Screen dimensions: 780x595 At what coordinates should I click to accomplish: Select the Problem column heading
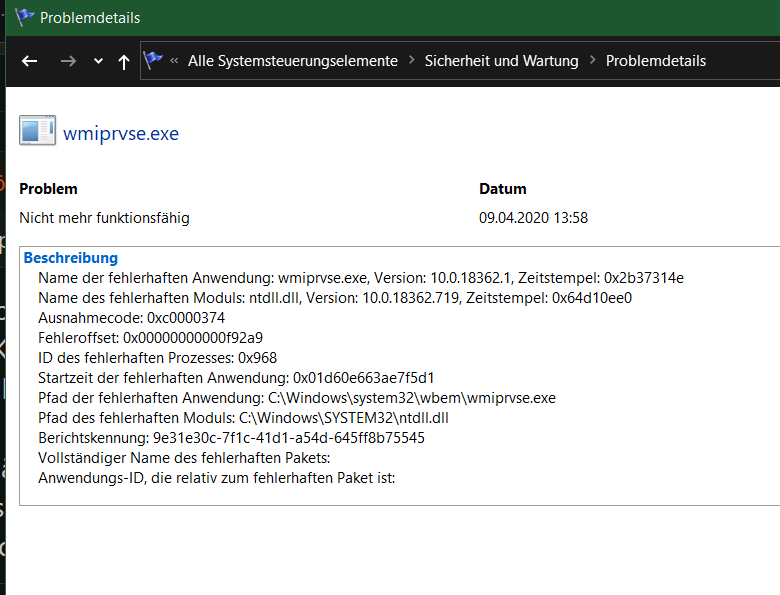pyautogui.click(x=48, y=189)
